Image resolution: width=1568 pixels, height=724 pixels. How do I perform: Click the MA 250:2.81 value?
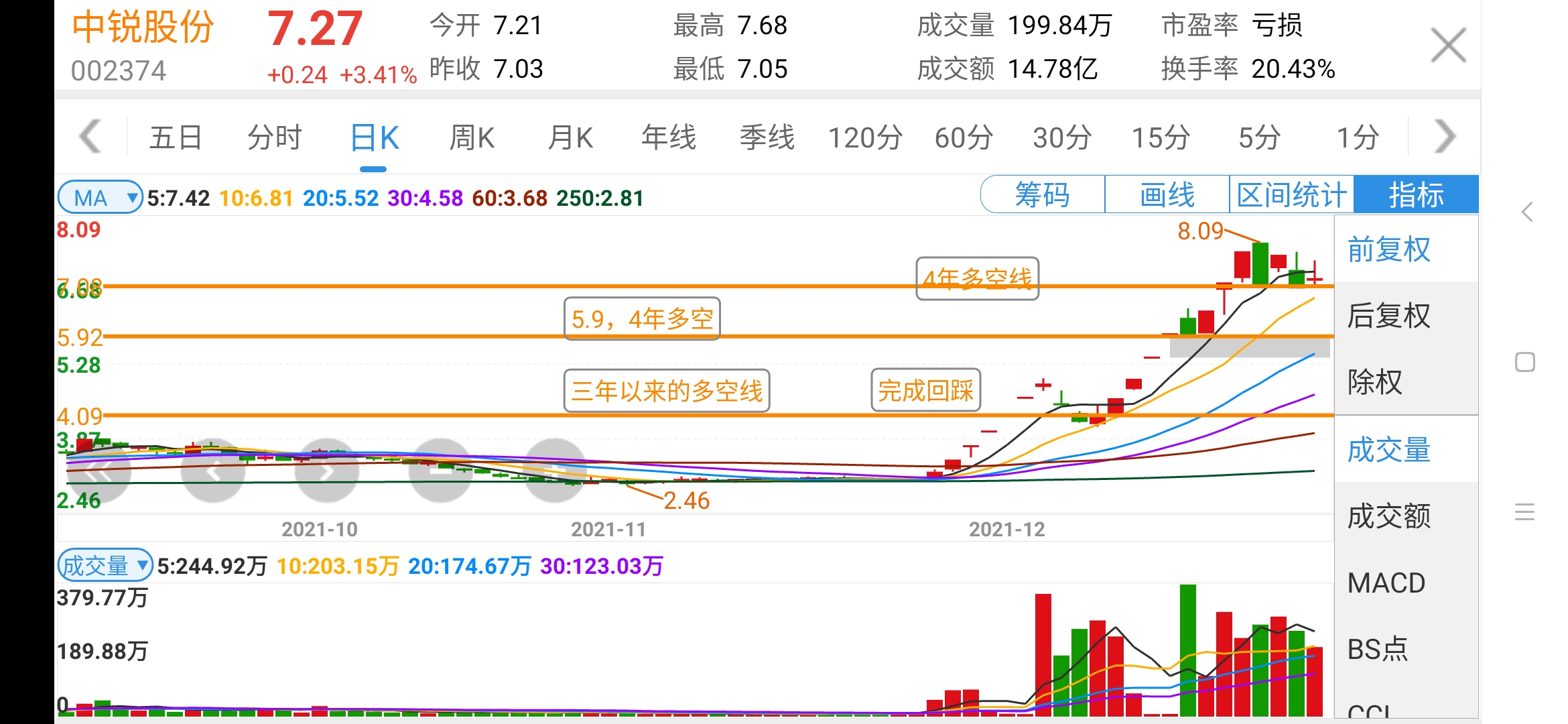click(600, 198)
